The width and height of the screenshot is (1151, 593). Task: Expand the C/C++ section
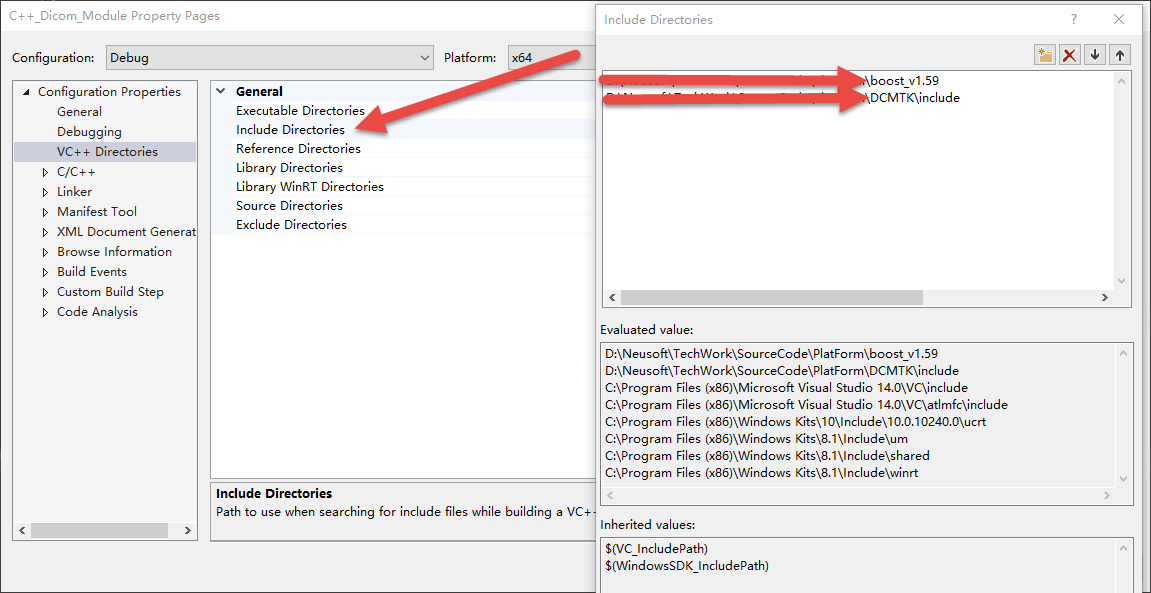(43, 171)
